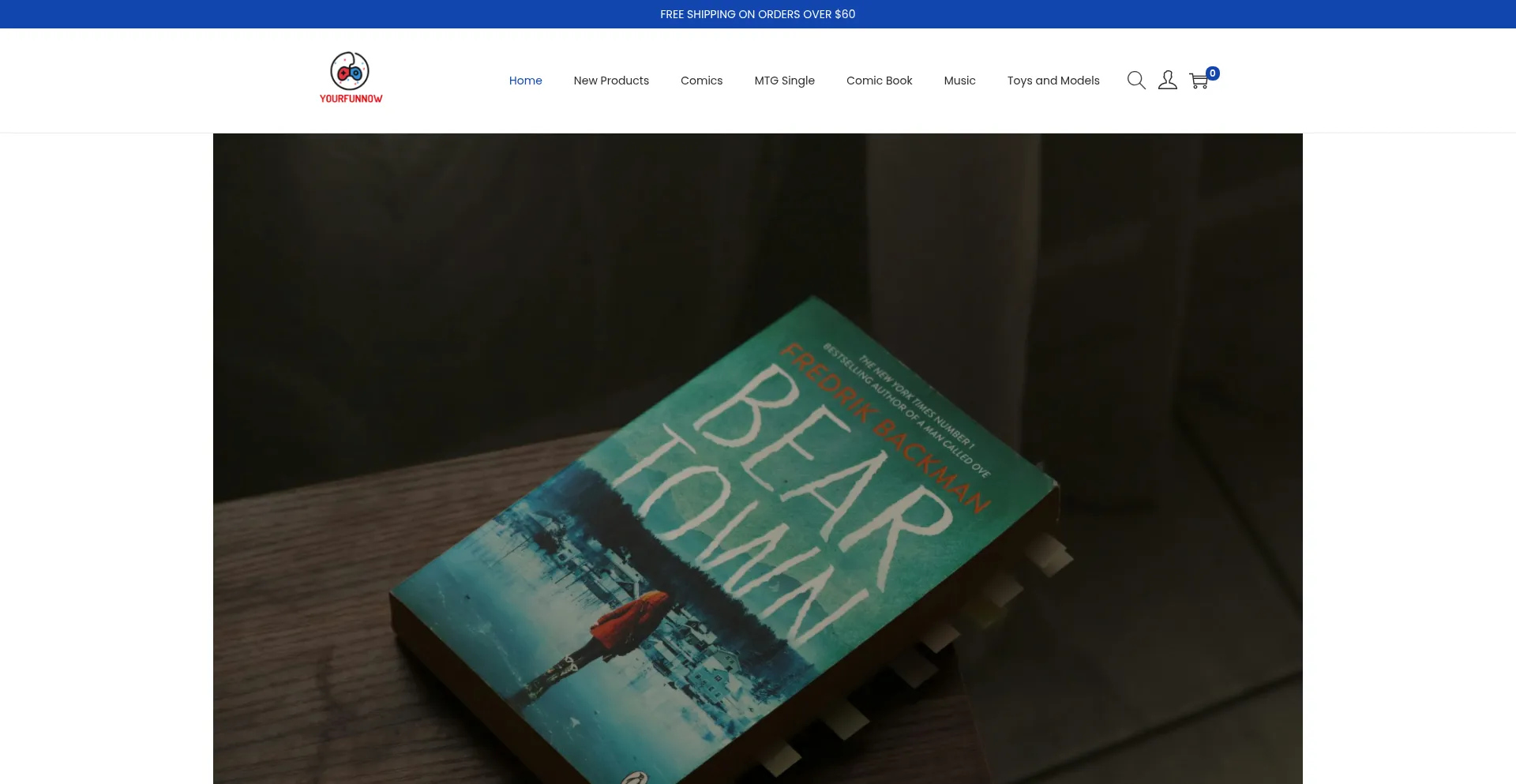Go to the Home menu item
Viewport: 1516px width, 784px height.
(525, 81)
